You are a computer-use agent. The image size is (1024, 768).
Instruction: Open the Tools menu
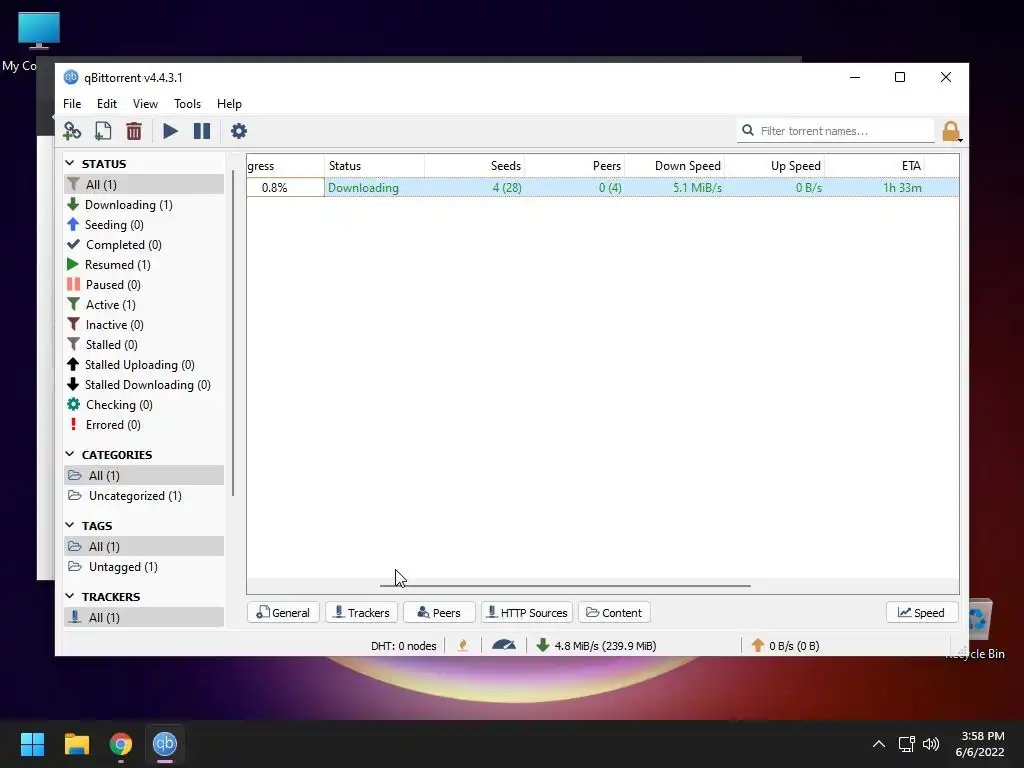pos(187,104)
